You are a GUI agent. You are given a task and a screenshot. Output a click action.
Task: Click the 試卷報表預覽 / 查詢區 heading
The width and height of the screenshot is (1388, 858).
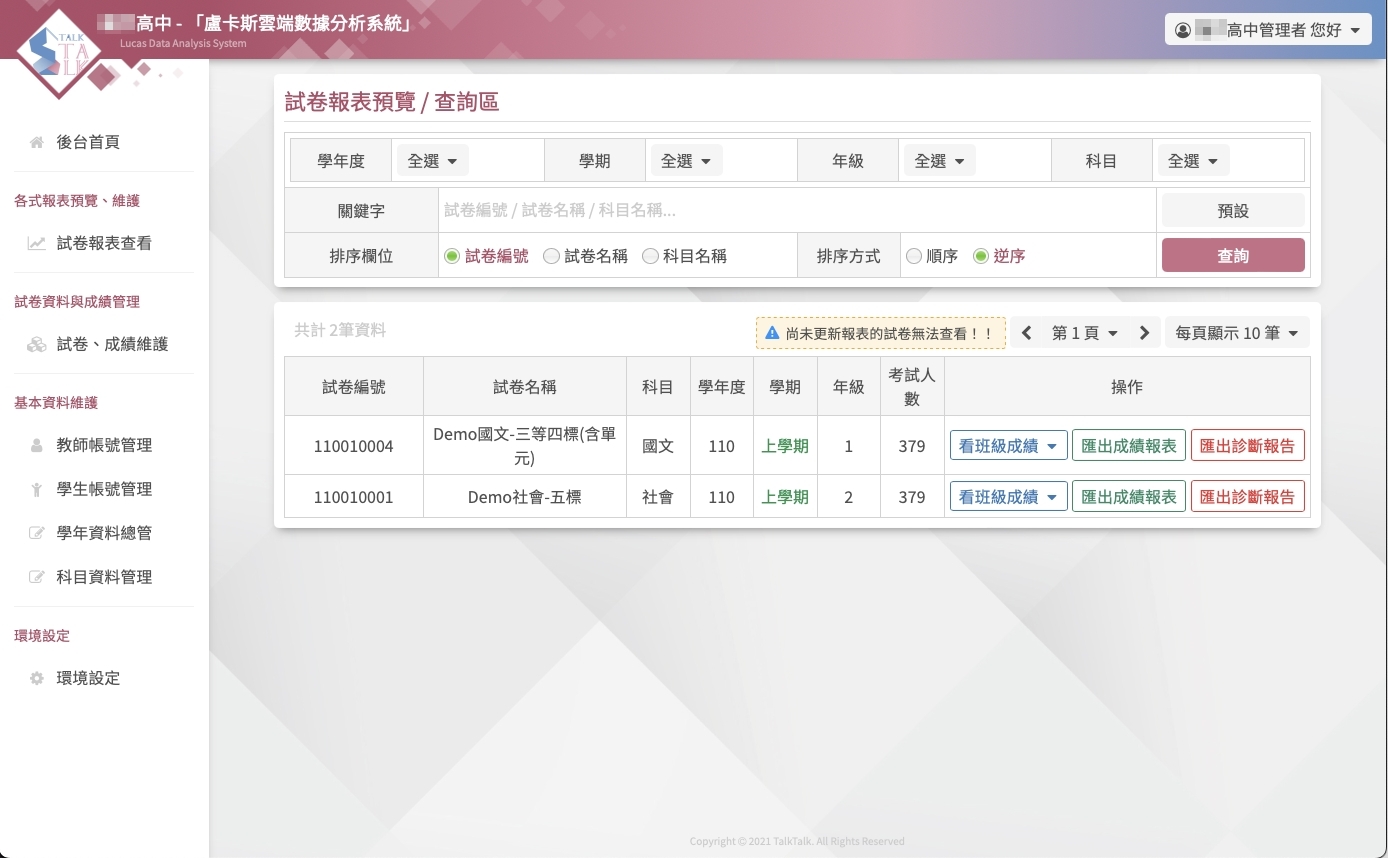pyautogui.click(x=392, y=102)
